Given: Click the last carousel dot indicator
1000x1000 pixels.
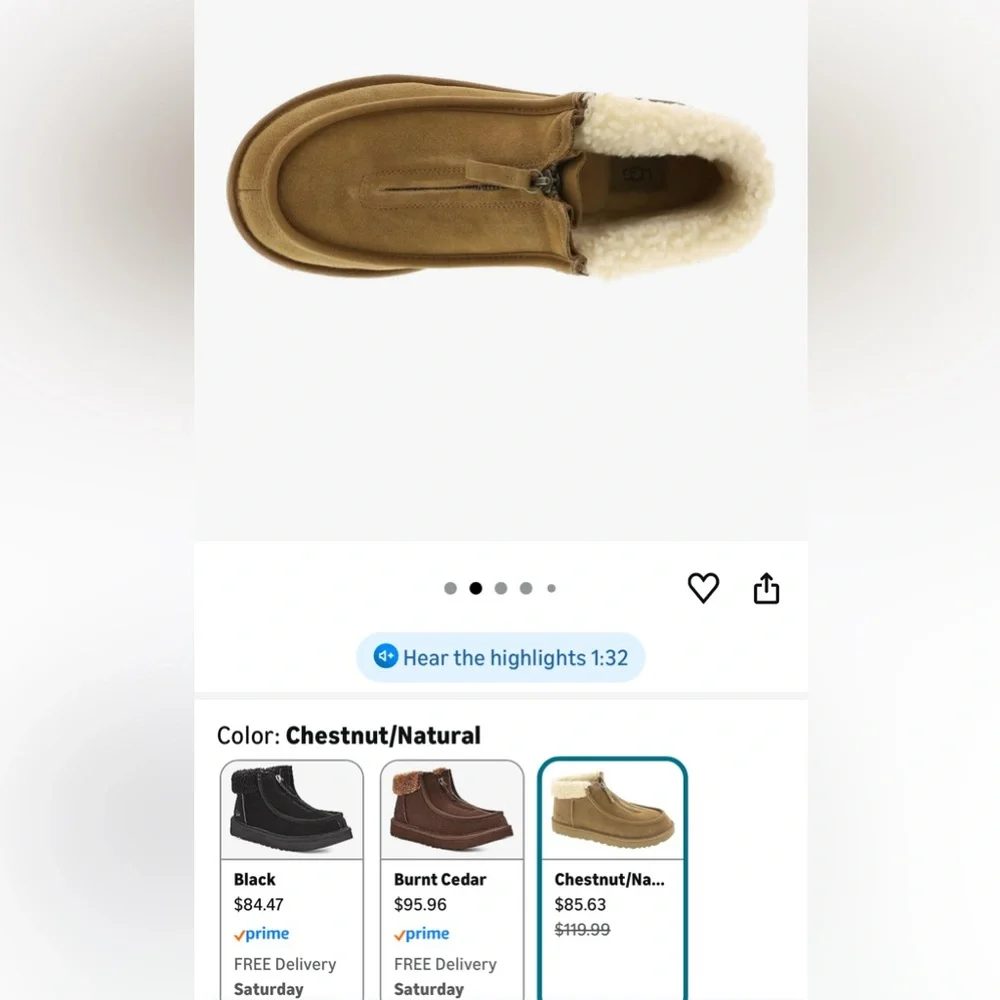Looking at the screenshot, I should (551, 588).
